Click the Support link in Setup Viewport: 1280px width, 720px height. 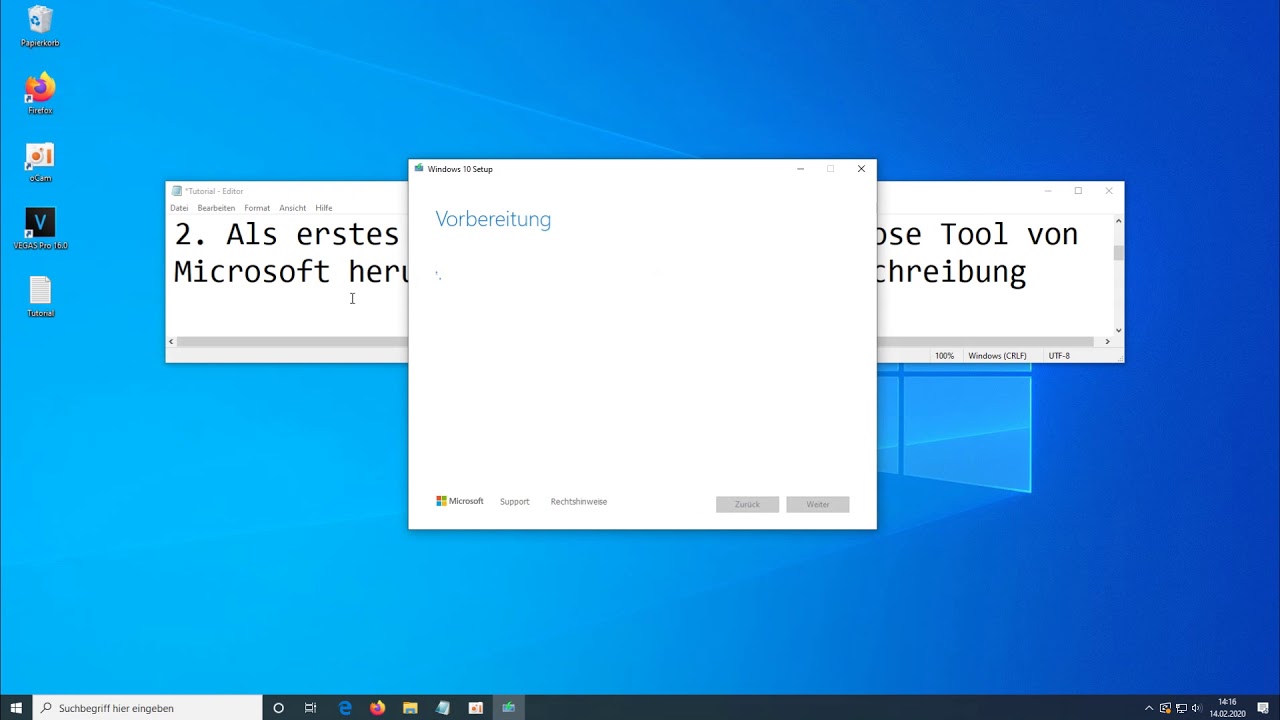tap(515, 502)
